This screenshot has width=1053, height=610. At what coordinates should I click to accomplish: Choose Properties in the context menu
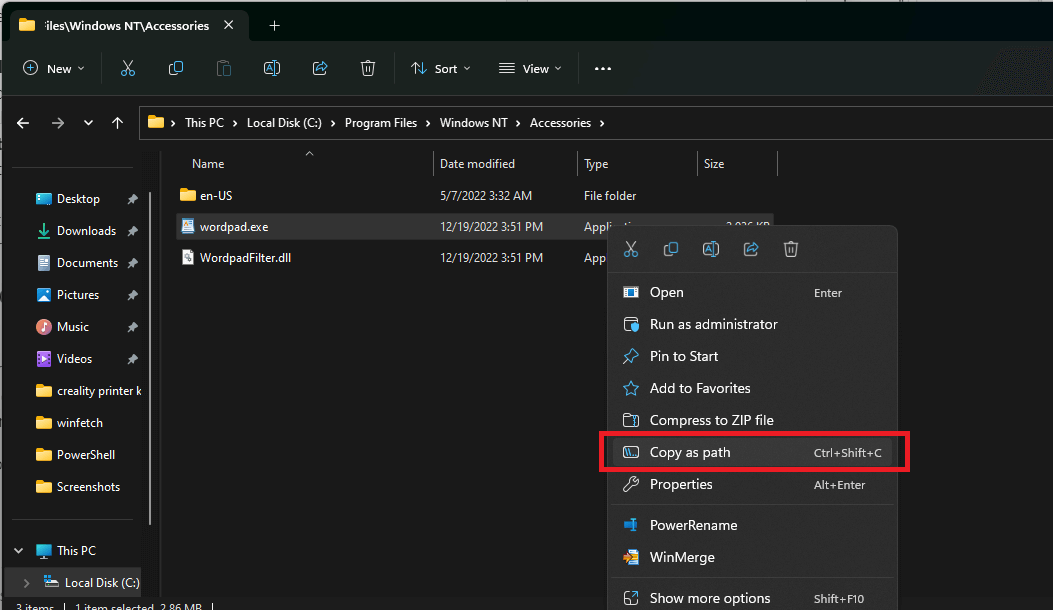click(752, 484)
